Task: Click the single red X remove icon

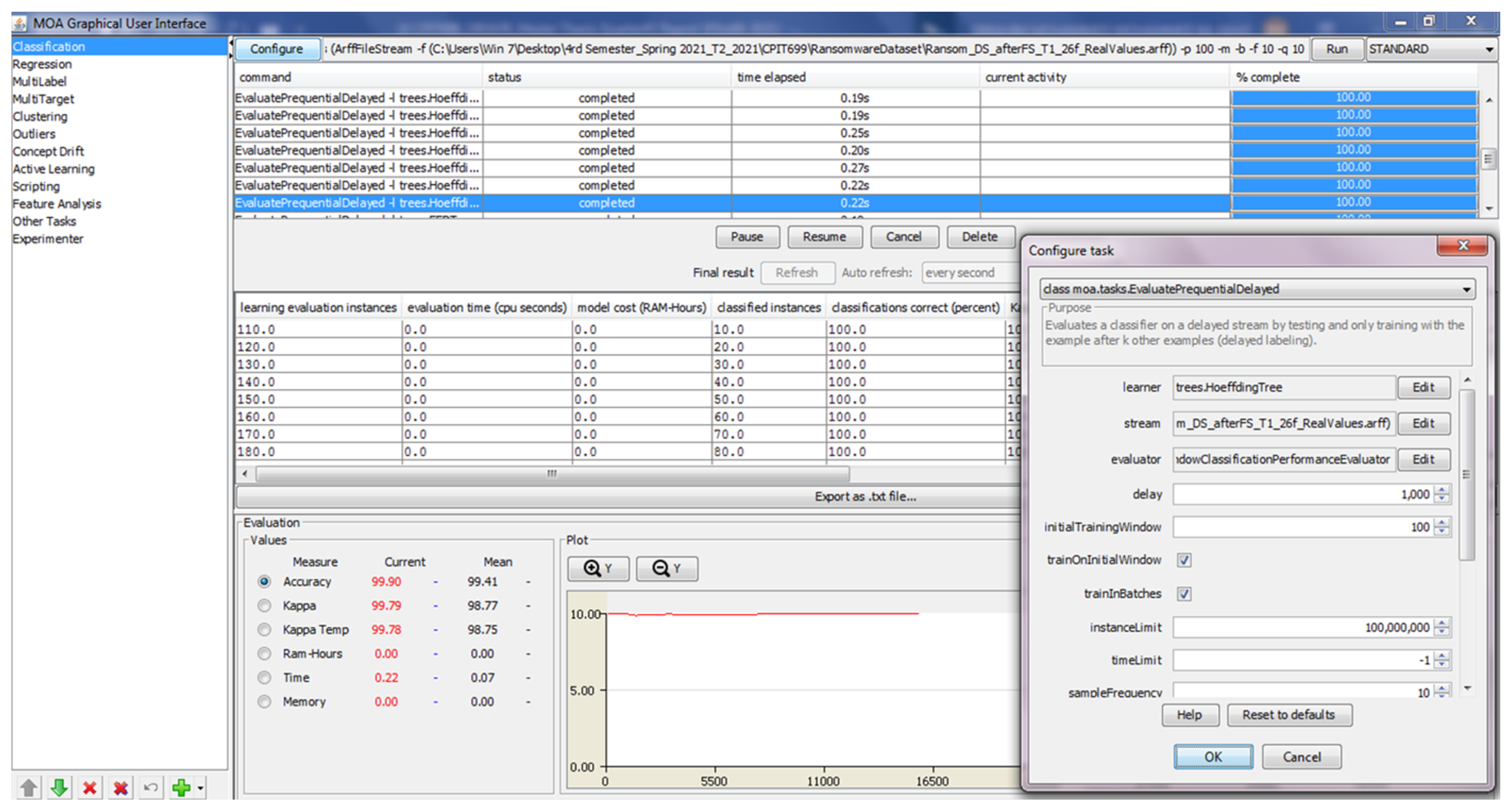Action: 90,788
